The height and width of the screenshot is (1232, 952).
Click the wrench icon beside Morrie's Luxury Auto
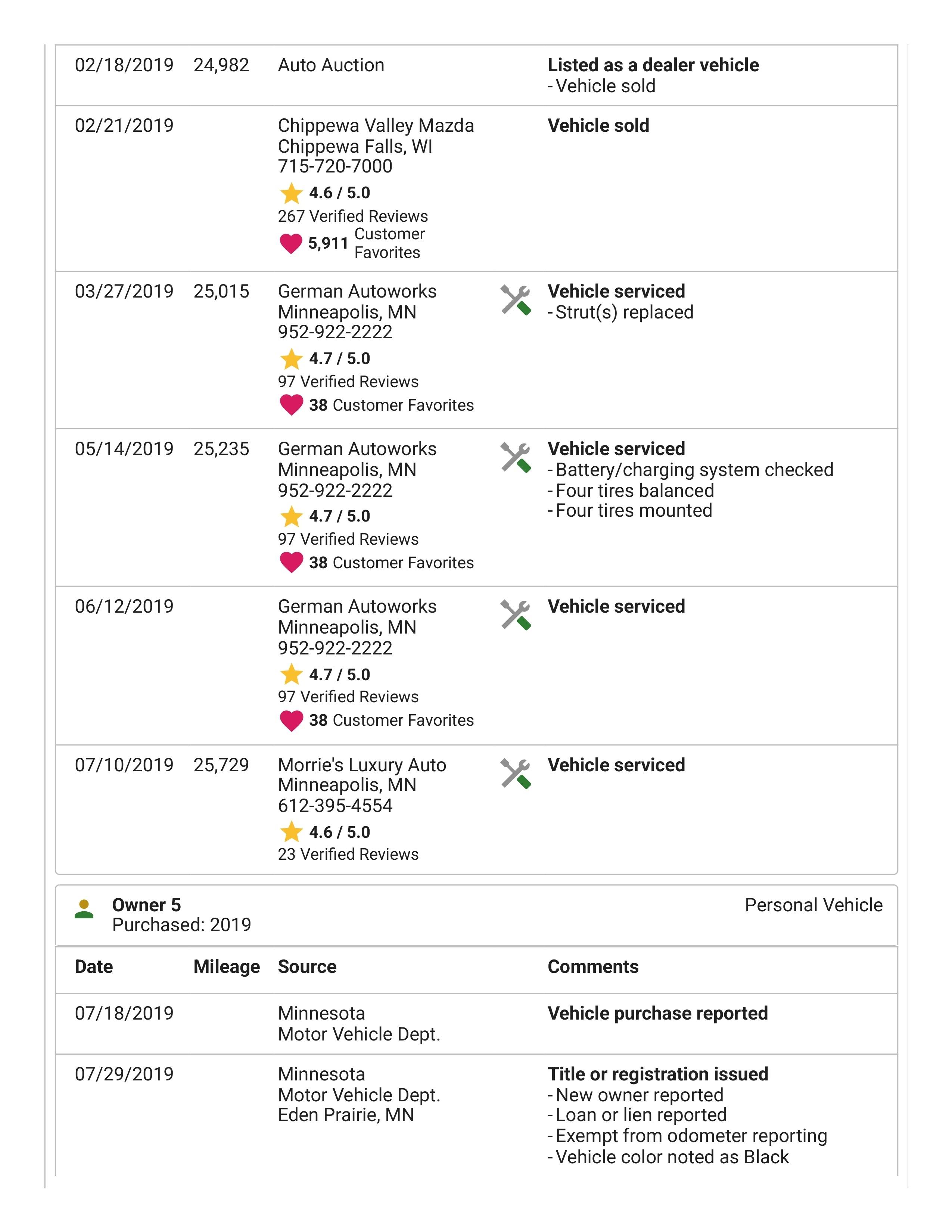516,773
